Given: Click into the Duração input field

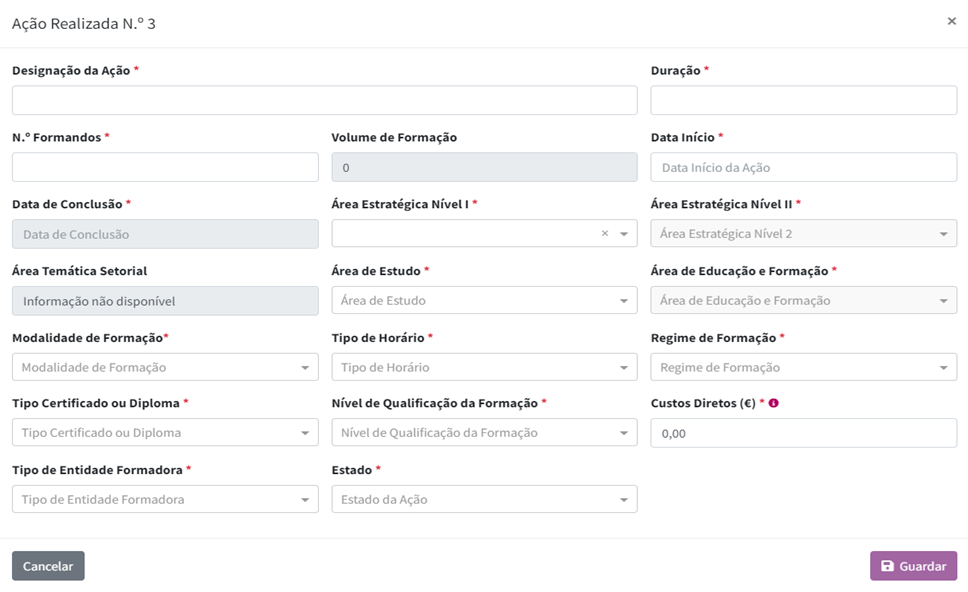Looking at the screenshot, I should [x=803, y=100].
